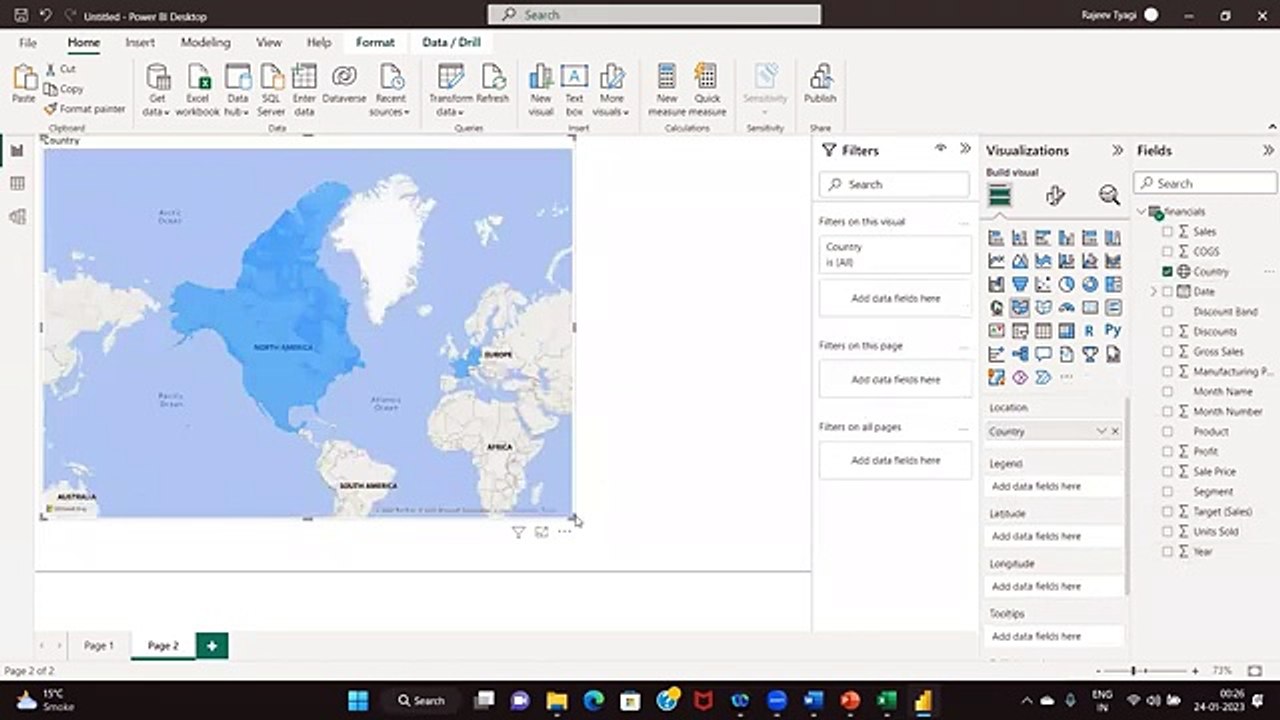Open the File menu
The width and height of the screenshot is (1280, 720).
(28, 43)
